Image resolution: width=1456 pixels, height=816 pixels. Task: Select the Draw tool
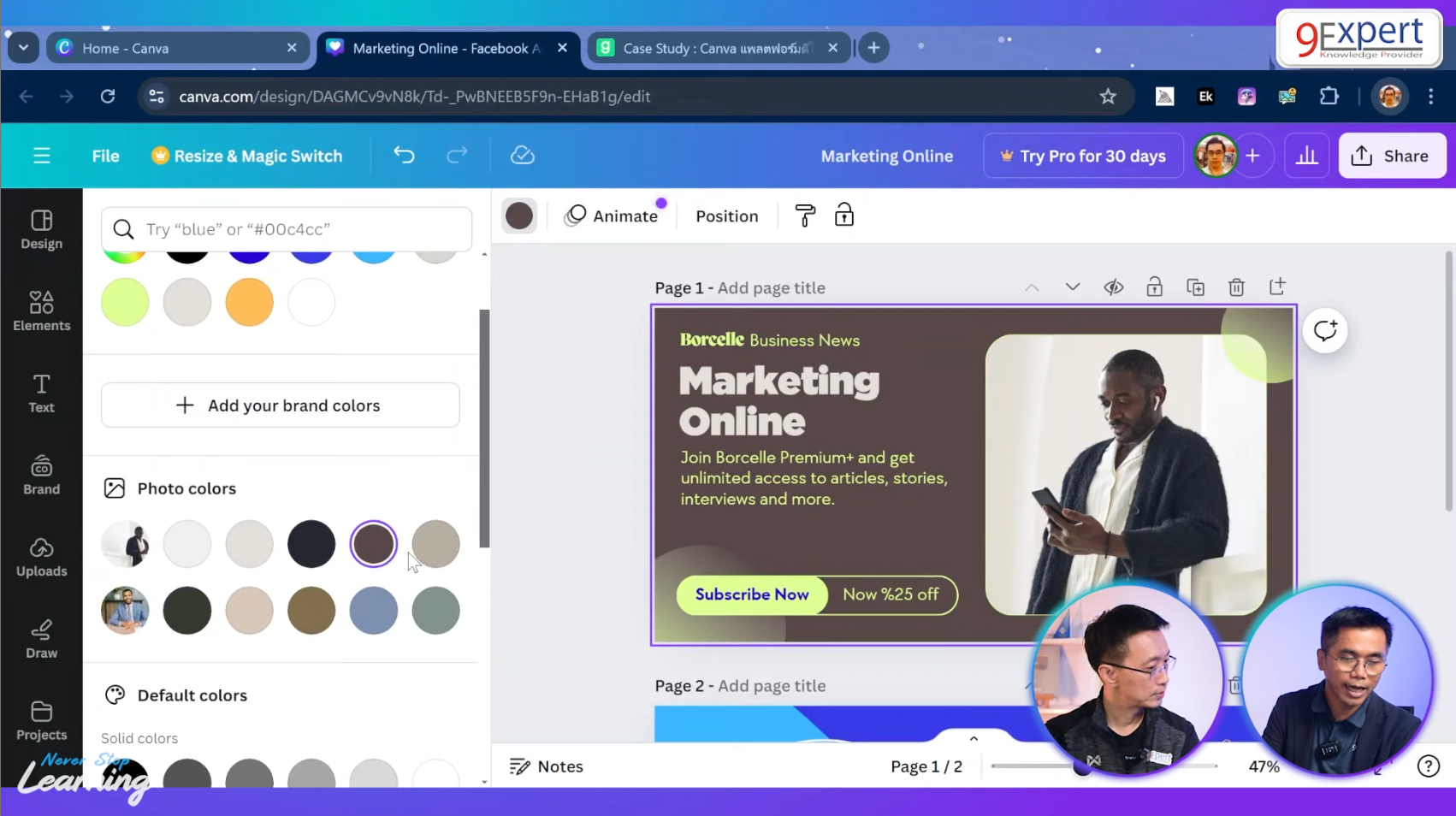coord(41,638)
